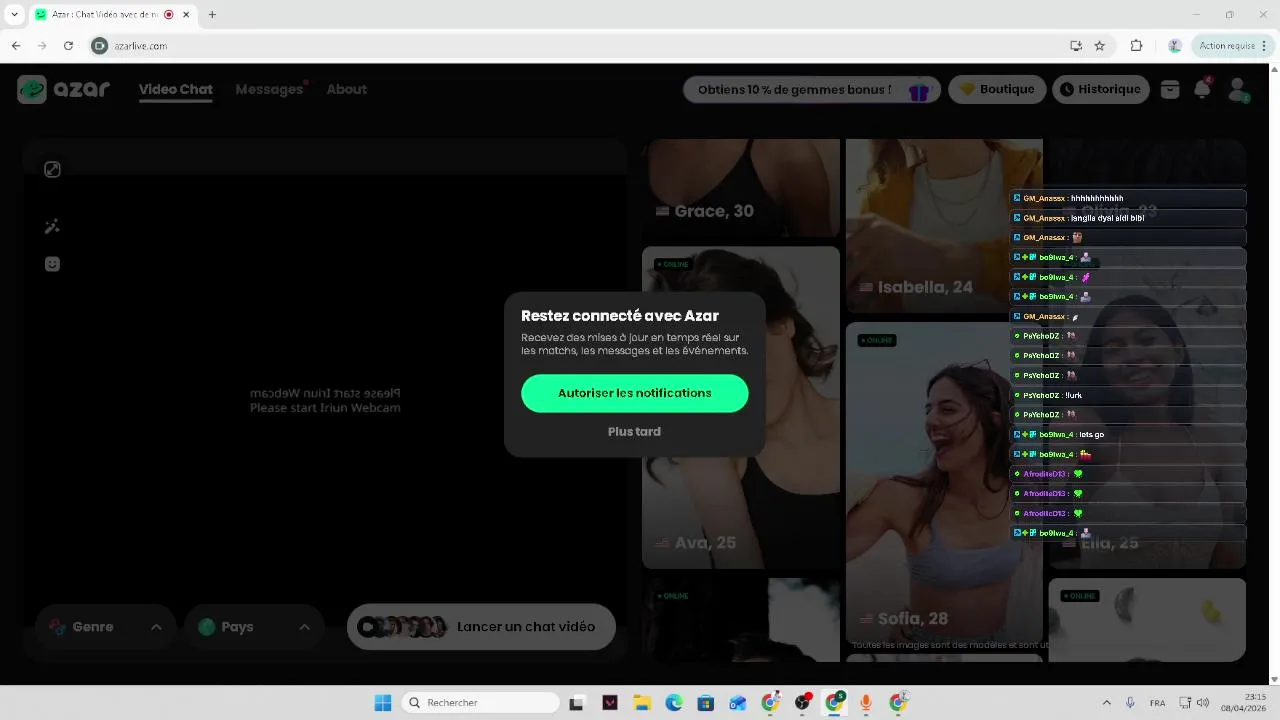
Task: Close the Azar browser tab
Action: 186,15
